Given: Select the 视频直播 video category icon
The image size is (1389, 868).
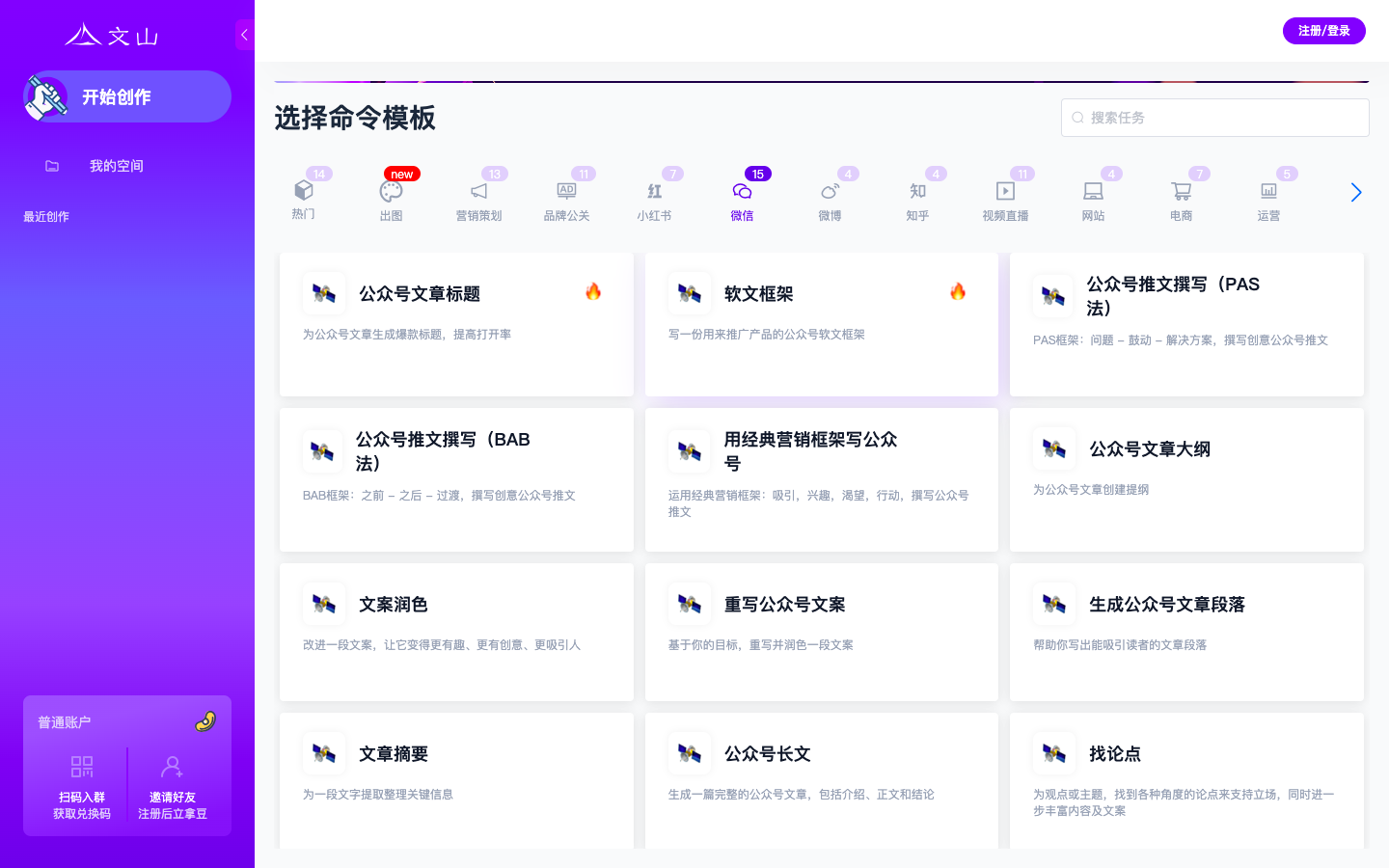Looking at the screenshot, I should pyautogui.click(x=1005, y=193).
